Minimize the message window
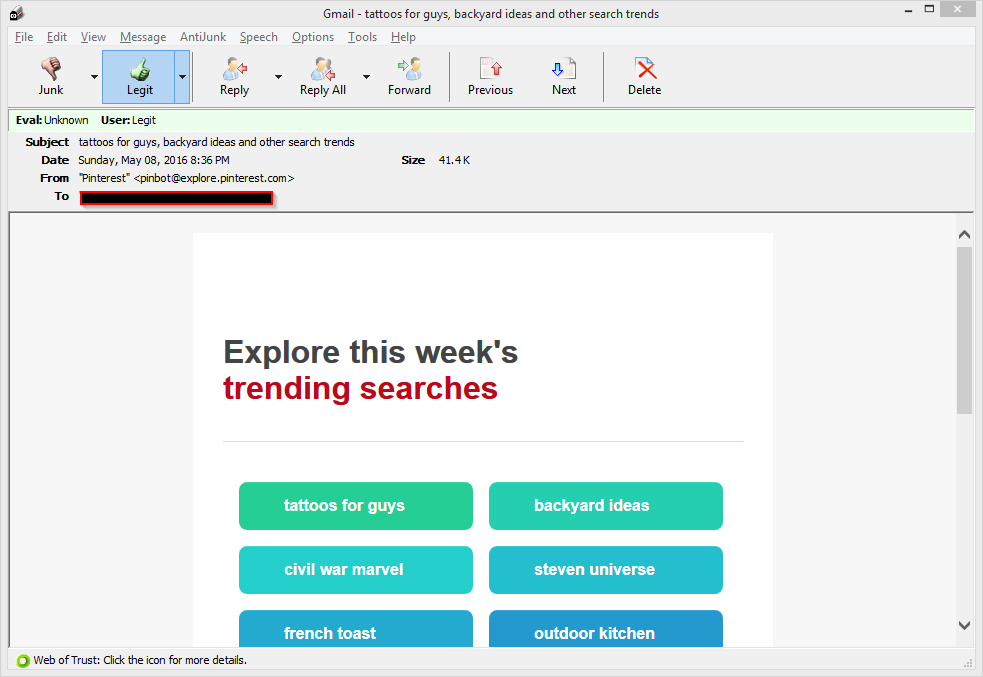 point(908,10)
